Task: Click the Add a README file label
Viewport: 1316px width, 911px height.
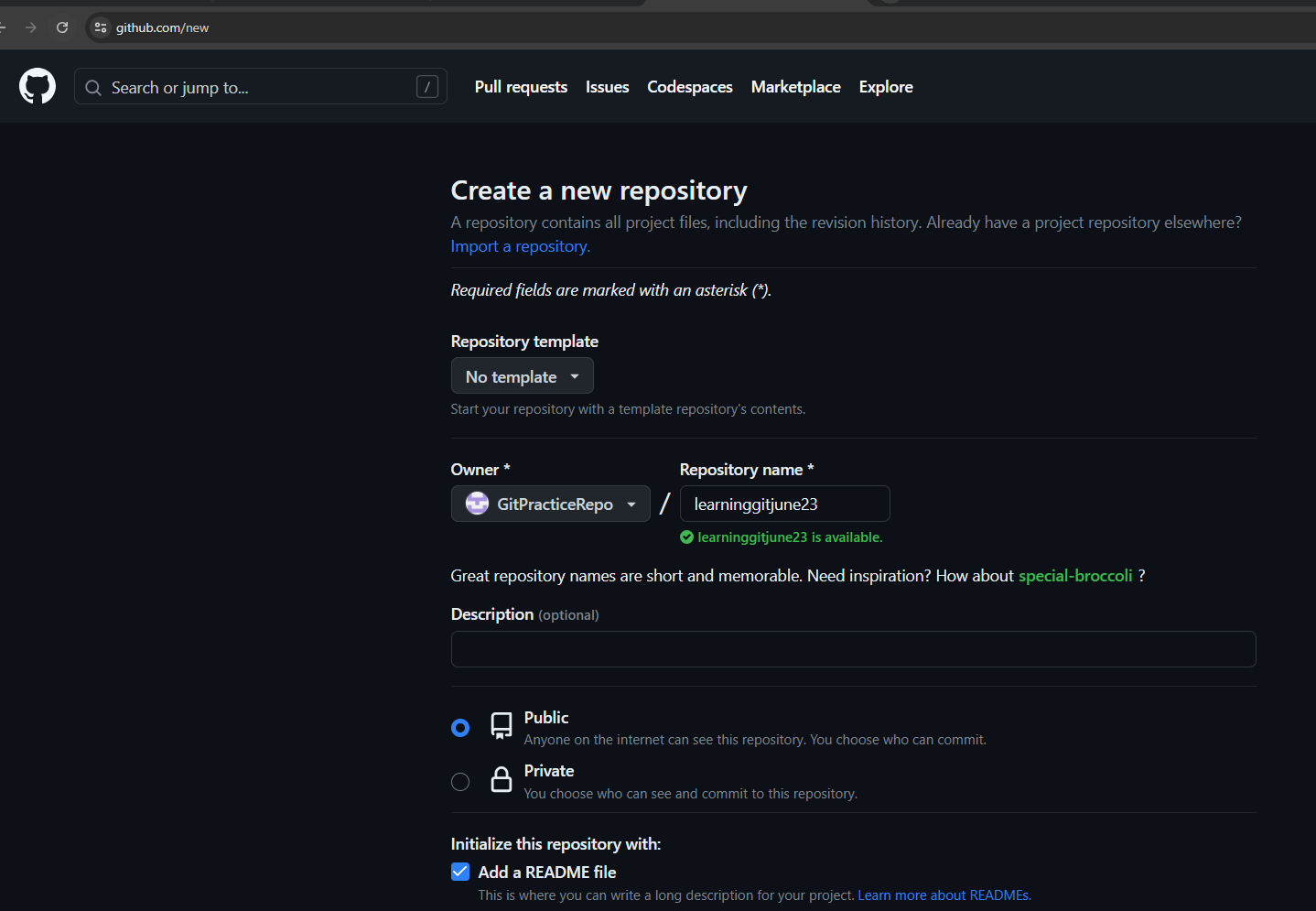Action: [x=547, y=873]
